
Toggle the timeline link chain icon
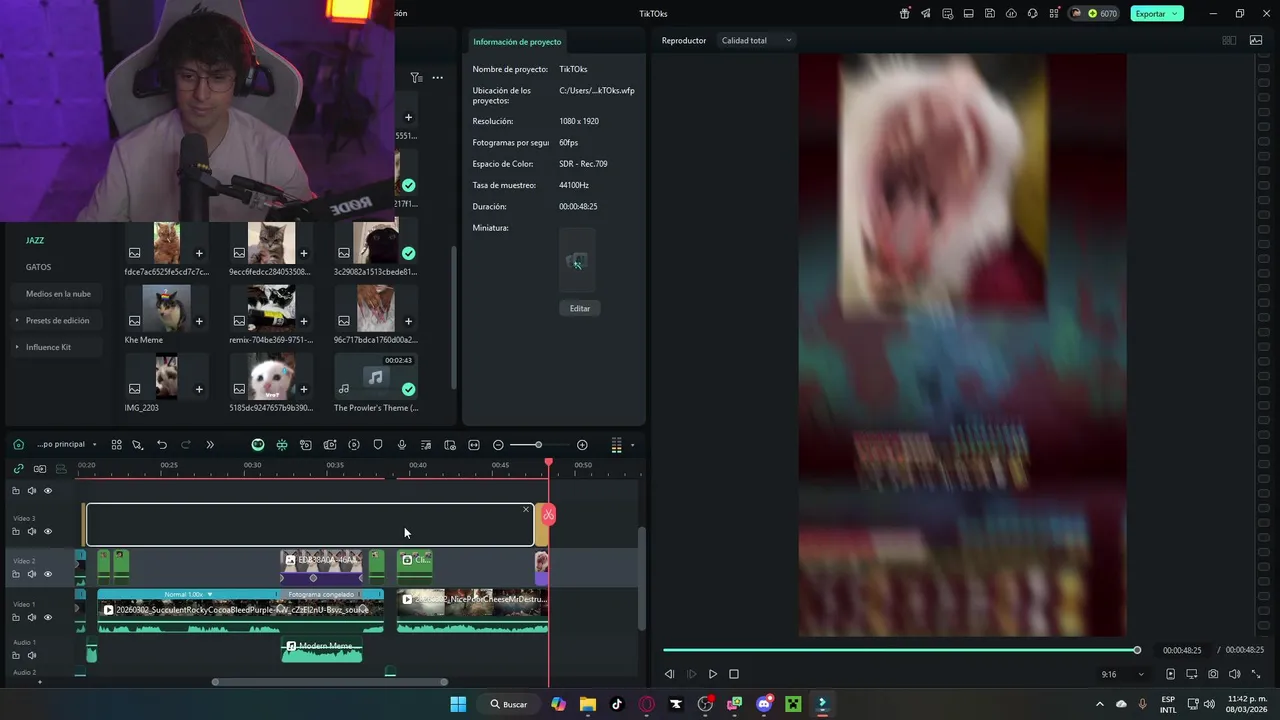click(17, 468)
